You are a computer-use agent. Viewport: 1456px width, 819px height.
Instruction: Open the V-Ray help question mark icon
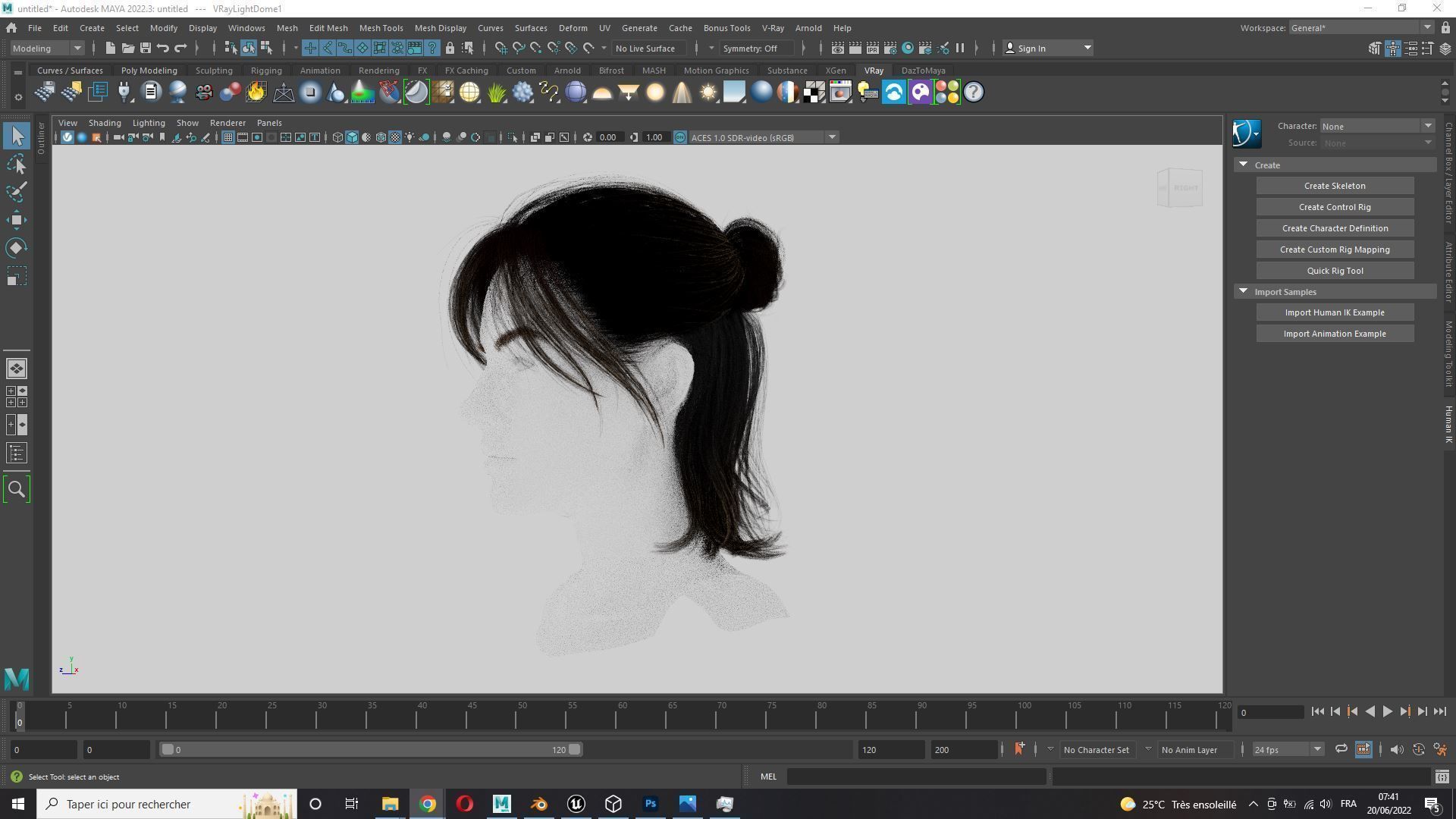(x=974, y=93)
